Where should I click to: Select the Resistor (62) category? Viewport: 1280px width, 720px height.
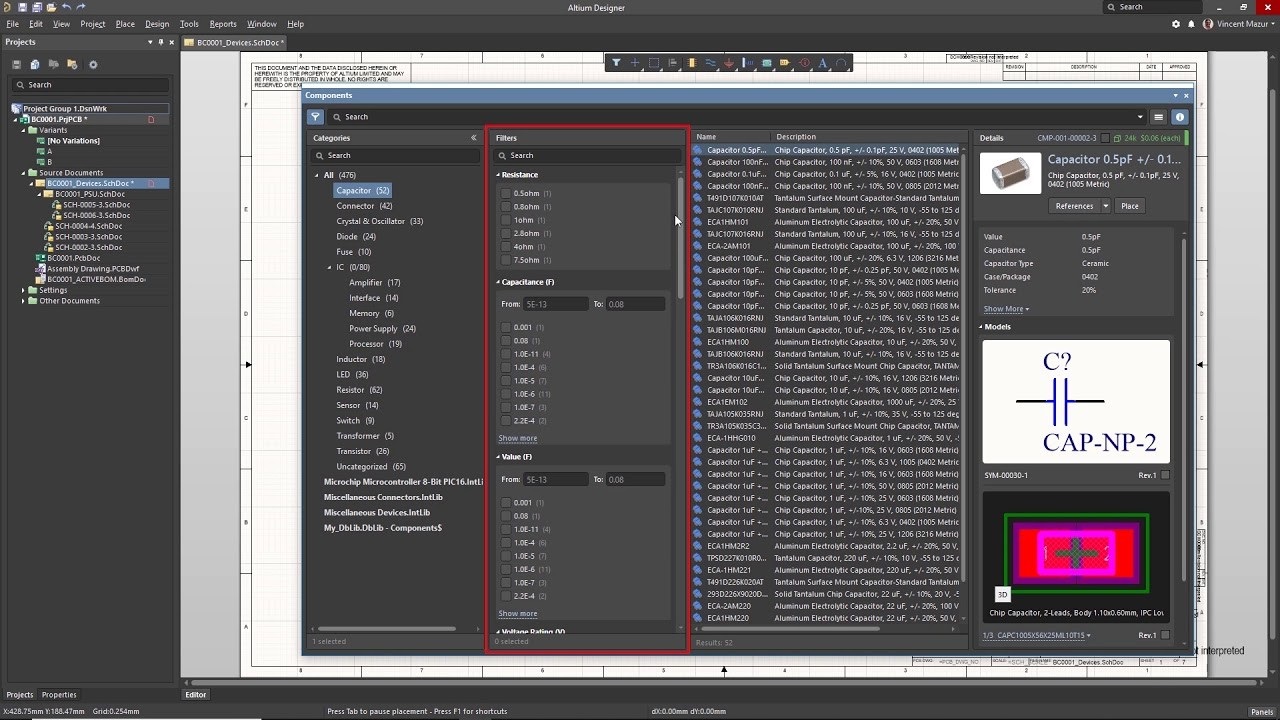point(359,390)
